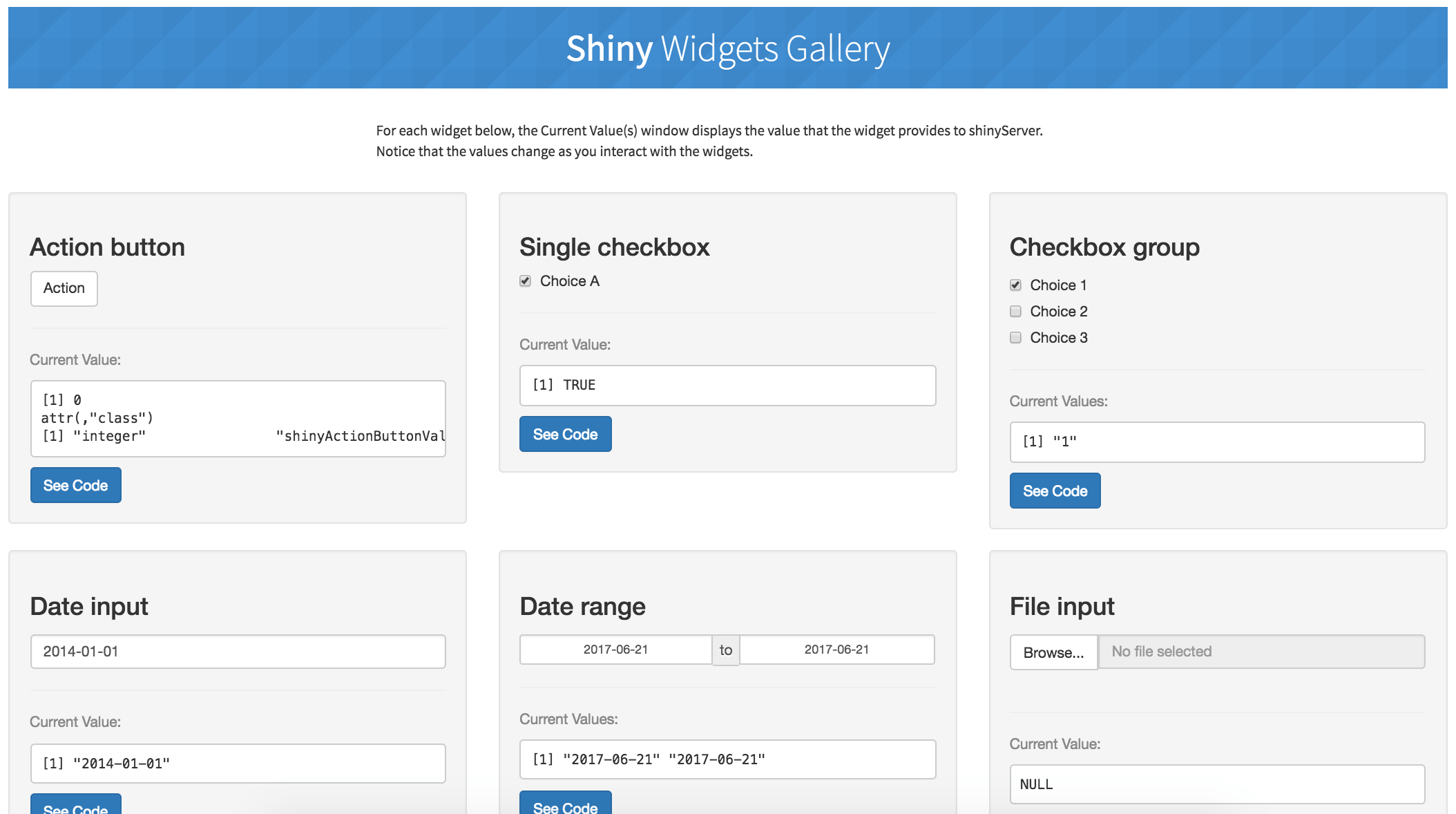Click the No file selected text area

pyautogui.click(x=1261, y=651)
